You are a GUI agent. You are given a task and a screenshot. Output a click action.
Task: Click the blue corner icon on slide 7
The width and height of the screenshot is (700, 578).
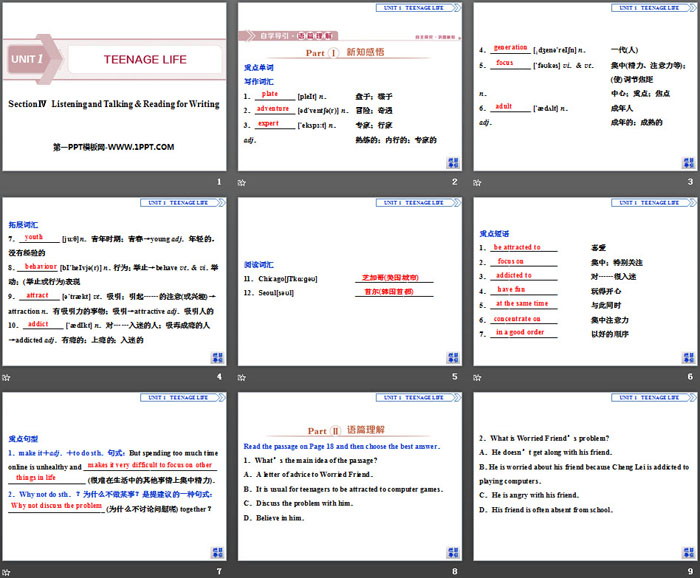217,552
